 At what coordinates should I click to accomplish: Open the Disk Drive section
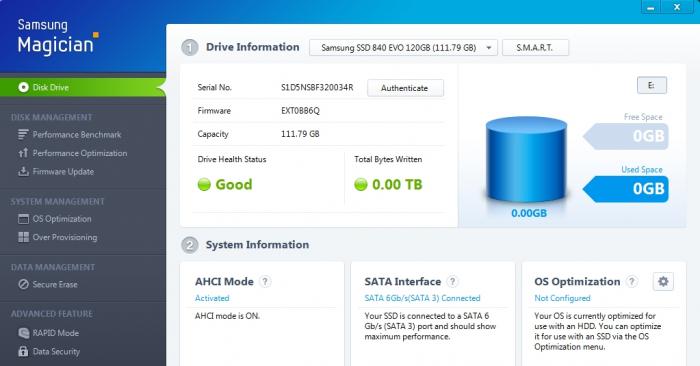[83, 87]
